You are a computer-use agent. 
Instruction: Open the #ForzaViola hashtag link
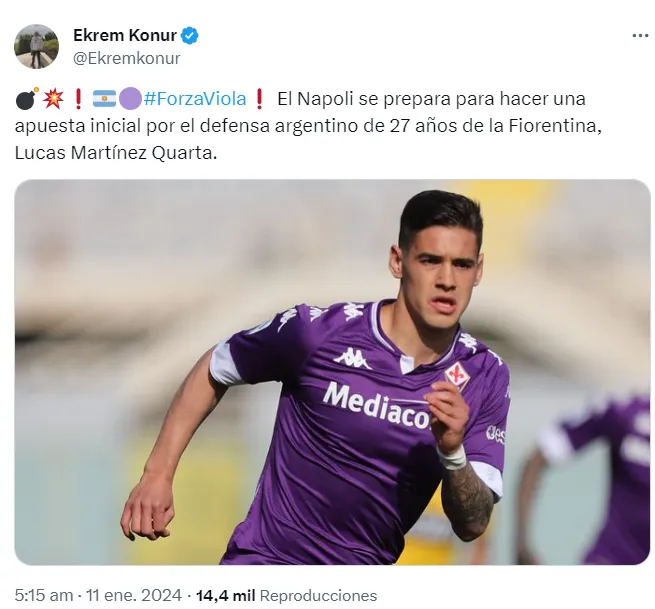click(195, 99)
